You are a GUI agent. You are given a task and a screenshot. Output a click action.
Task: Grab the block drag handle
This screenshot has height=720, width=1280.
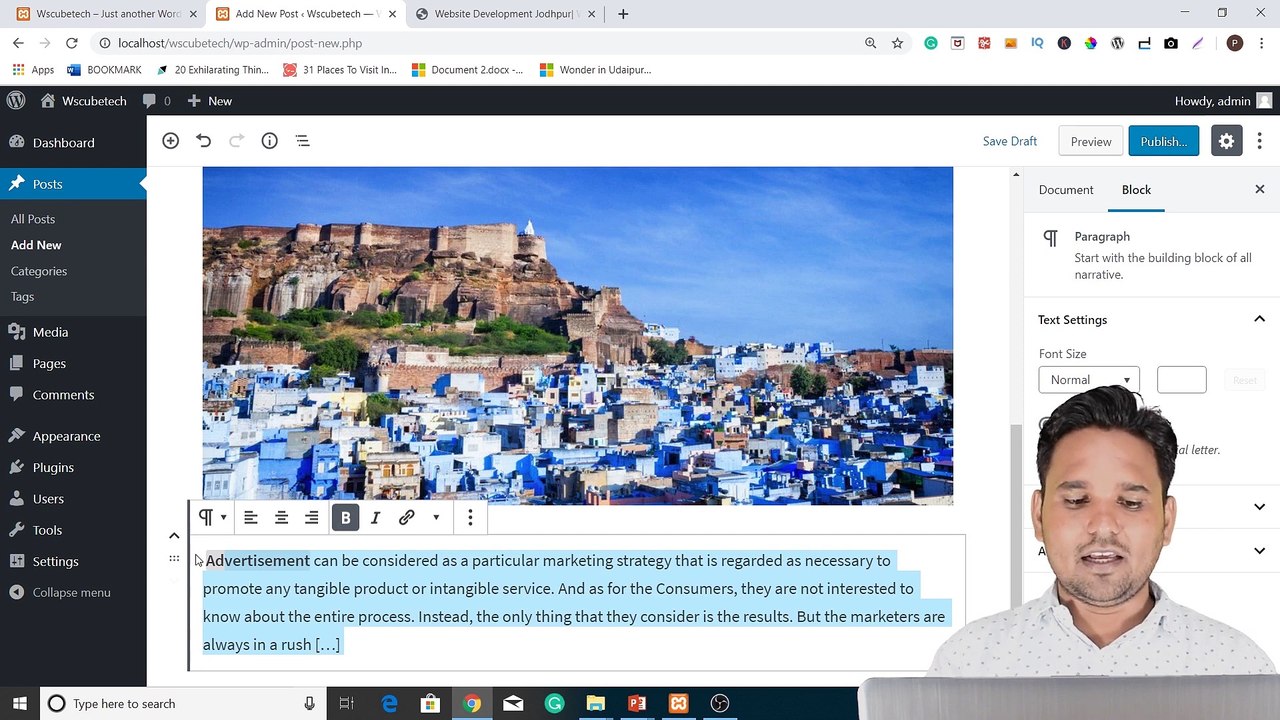pos(174,558)
